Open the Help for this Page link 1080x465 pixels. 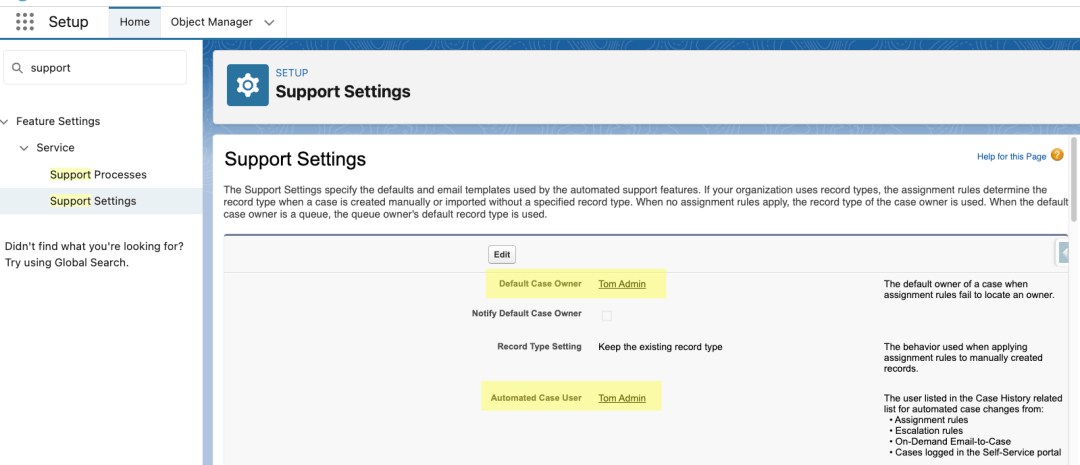(1011, 157)
